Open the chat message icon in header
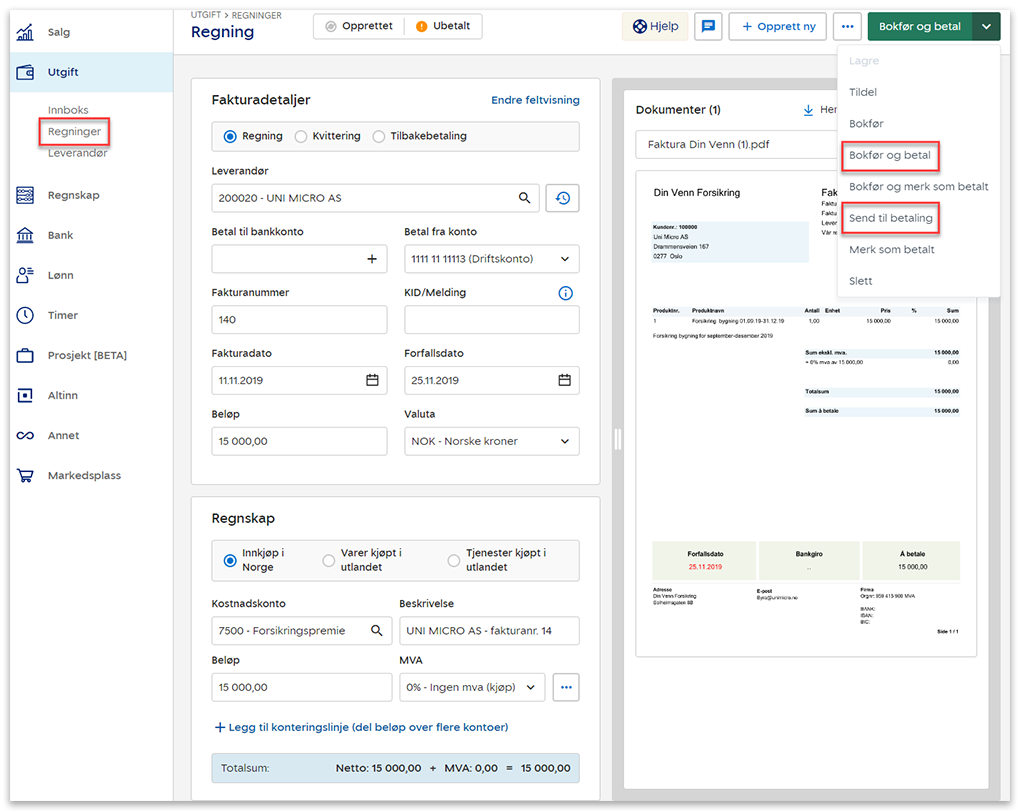The height and width of the screenshot is (811, 1020). (709, 27)
